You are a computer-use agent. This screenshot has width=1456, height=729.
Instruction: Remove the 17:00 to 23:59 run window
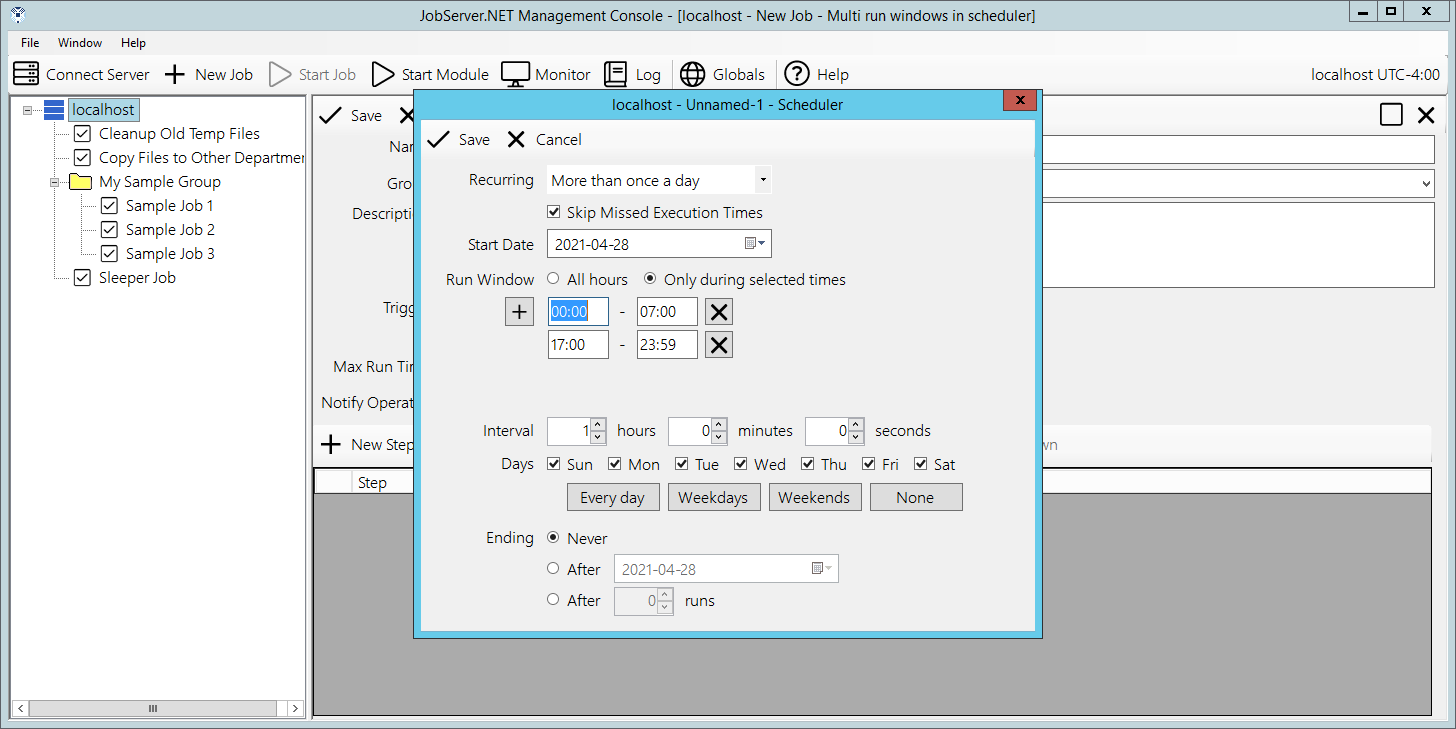point(718,344)
